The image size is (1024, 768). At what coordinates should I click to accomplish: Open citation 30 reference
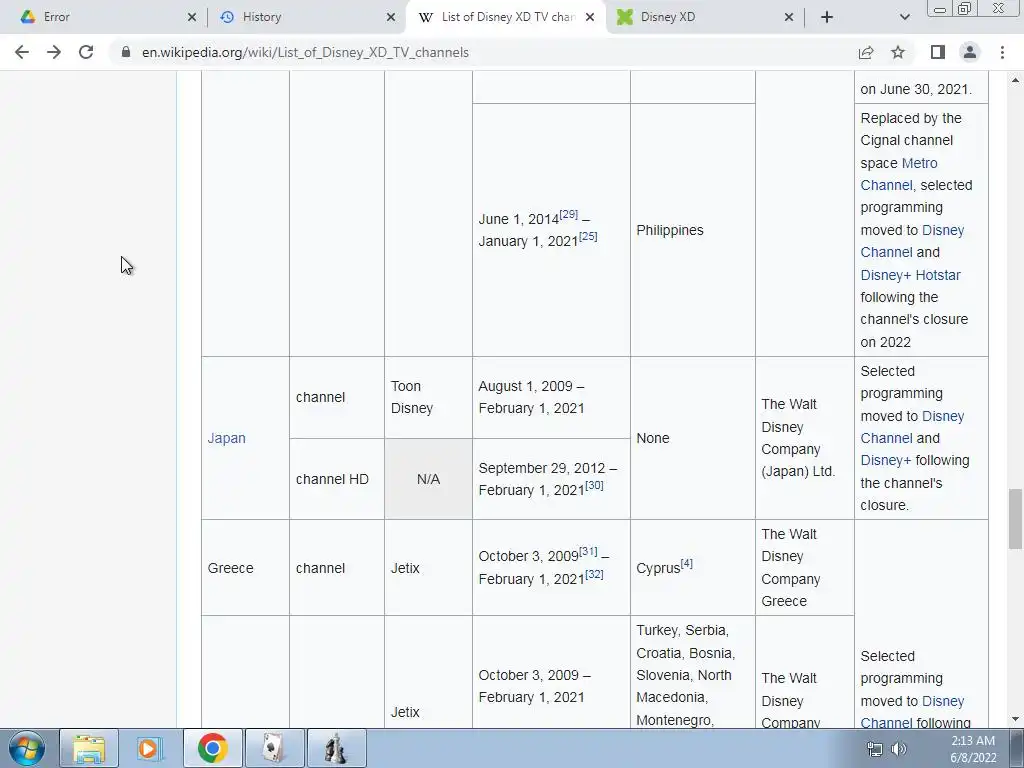pos(594,485)
